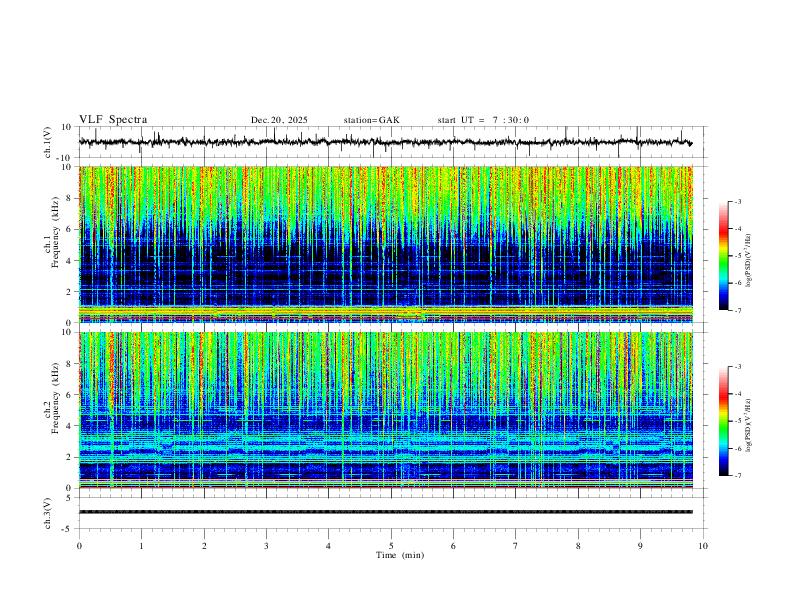The height and width of the screenshot is (612, 792).
Task: Click the ch.2 spectrogram color bar
Action: (723, 421)
